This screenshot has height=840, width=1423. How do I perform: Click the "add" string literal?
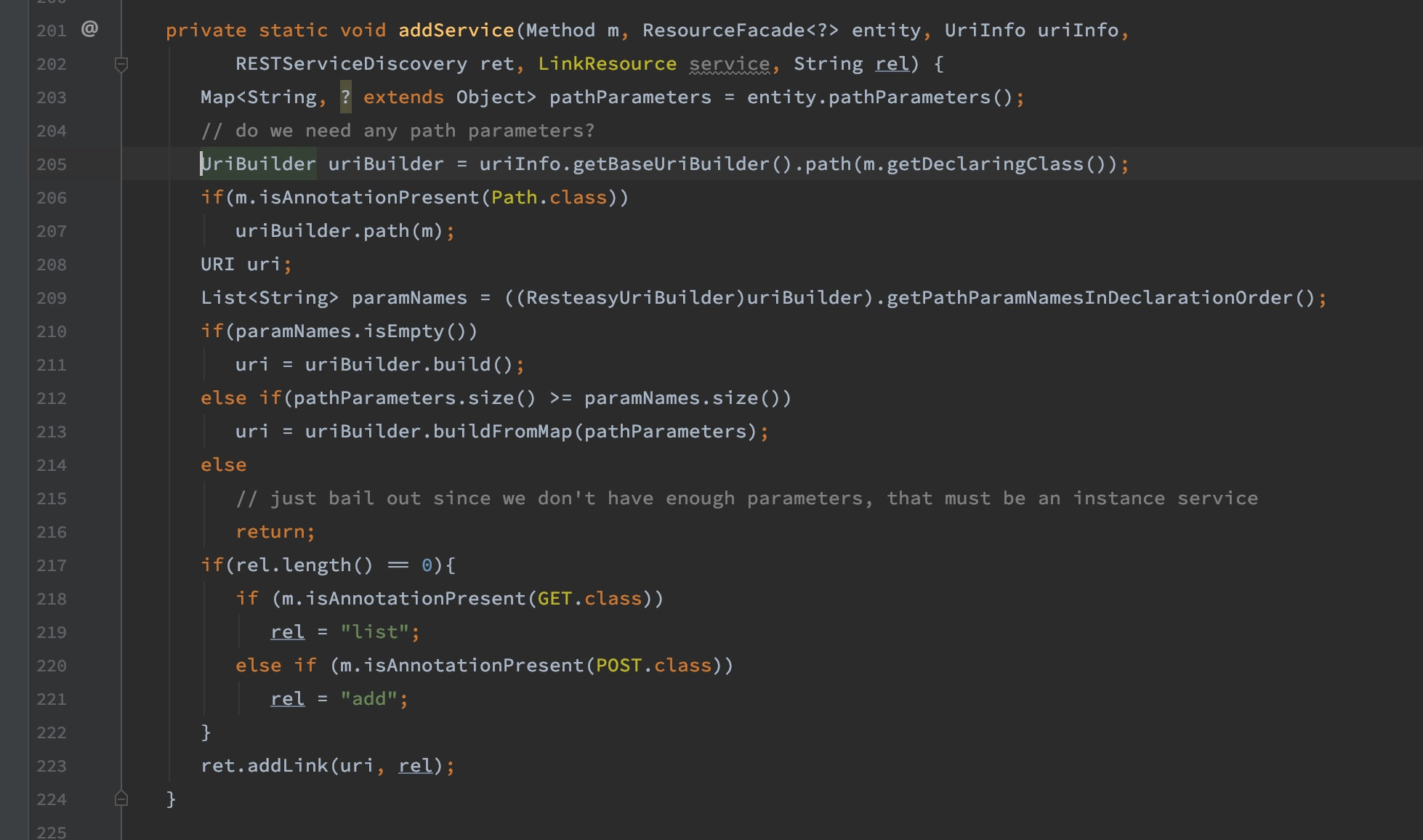[x=368, y=699]
